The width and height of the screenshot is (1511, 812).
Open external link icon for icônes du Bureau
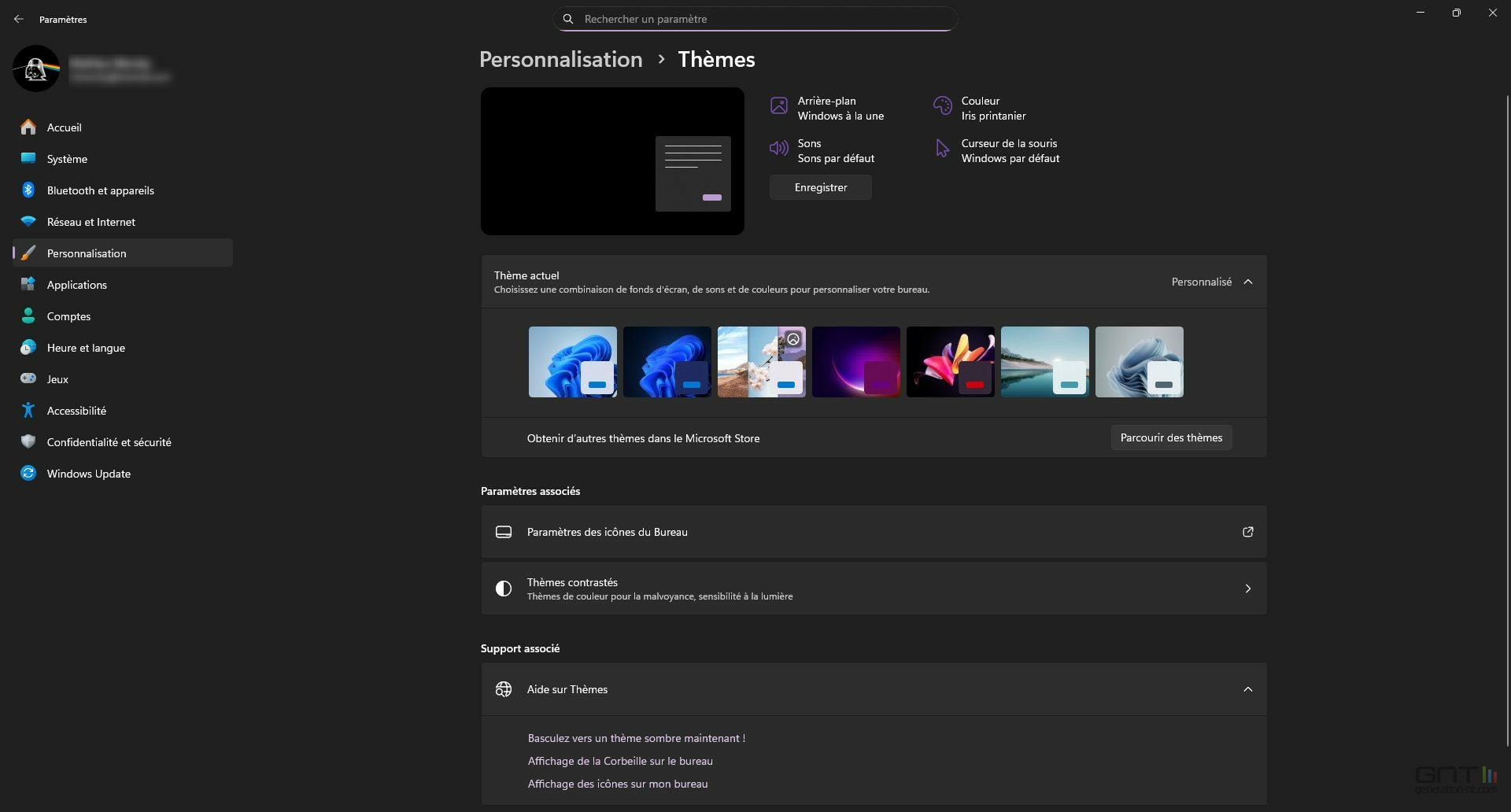click(1247, 532)
